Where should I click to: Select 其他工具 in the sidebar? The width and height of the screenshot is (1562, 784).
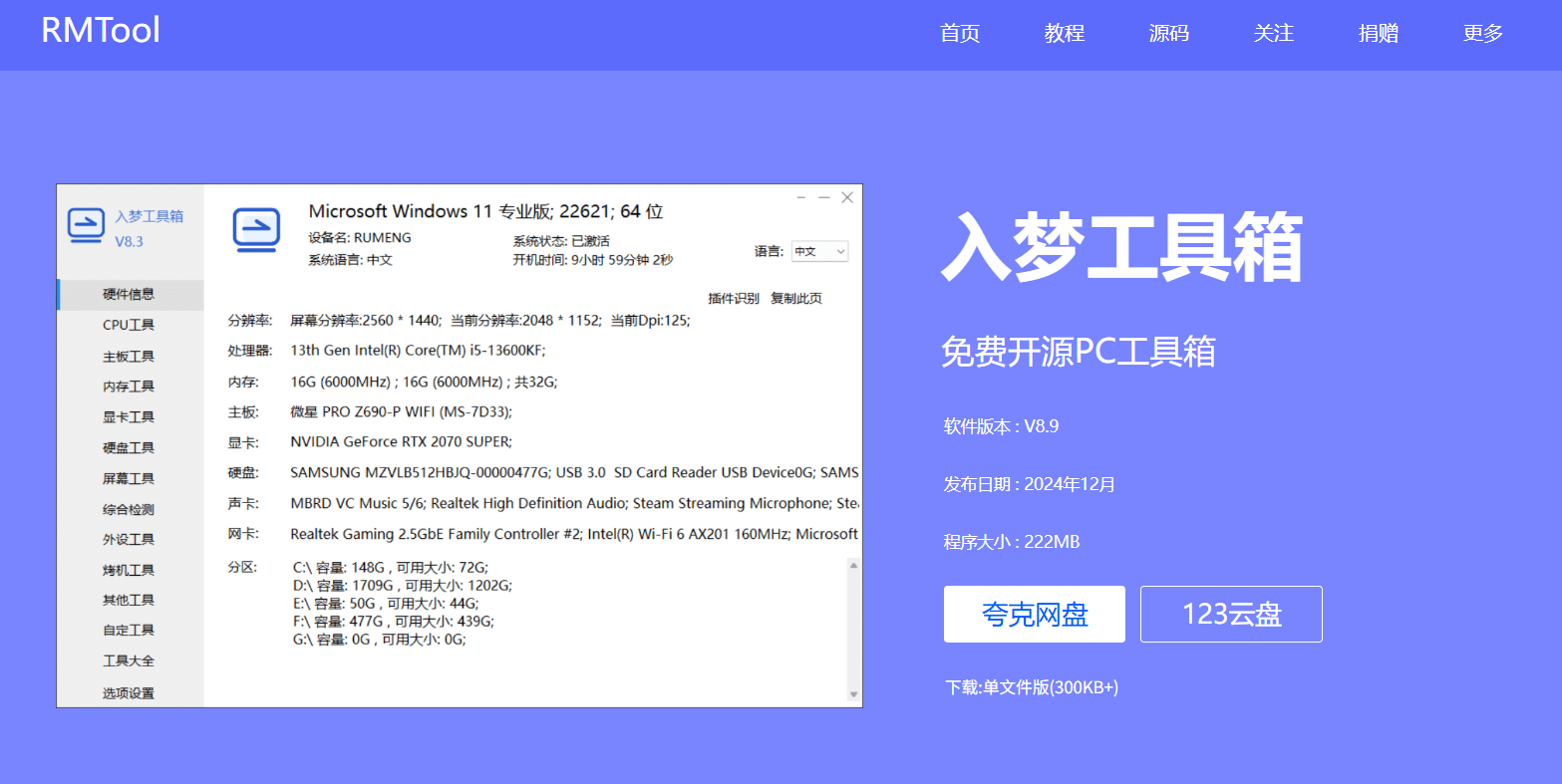tap(130, 600)
